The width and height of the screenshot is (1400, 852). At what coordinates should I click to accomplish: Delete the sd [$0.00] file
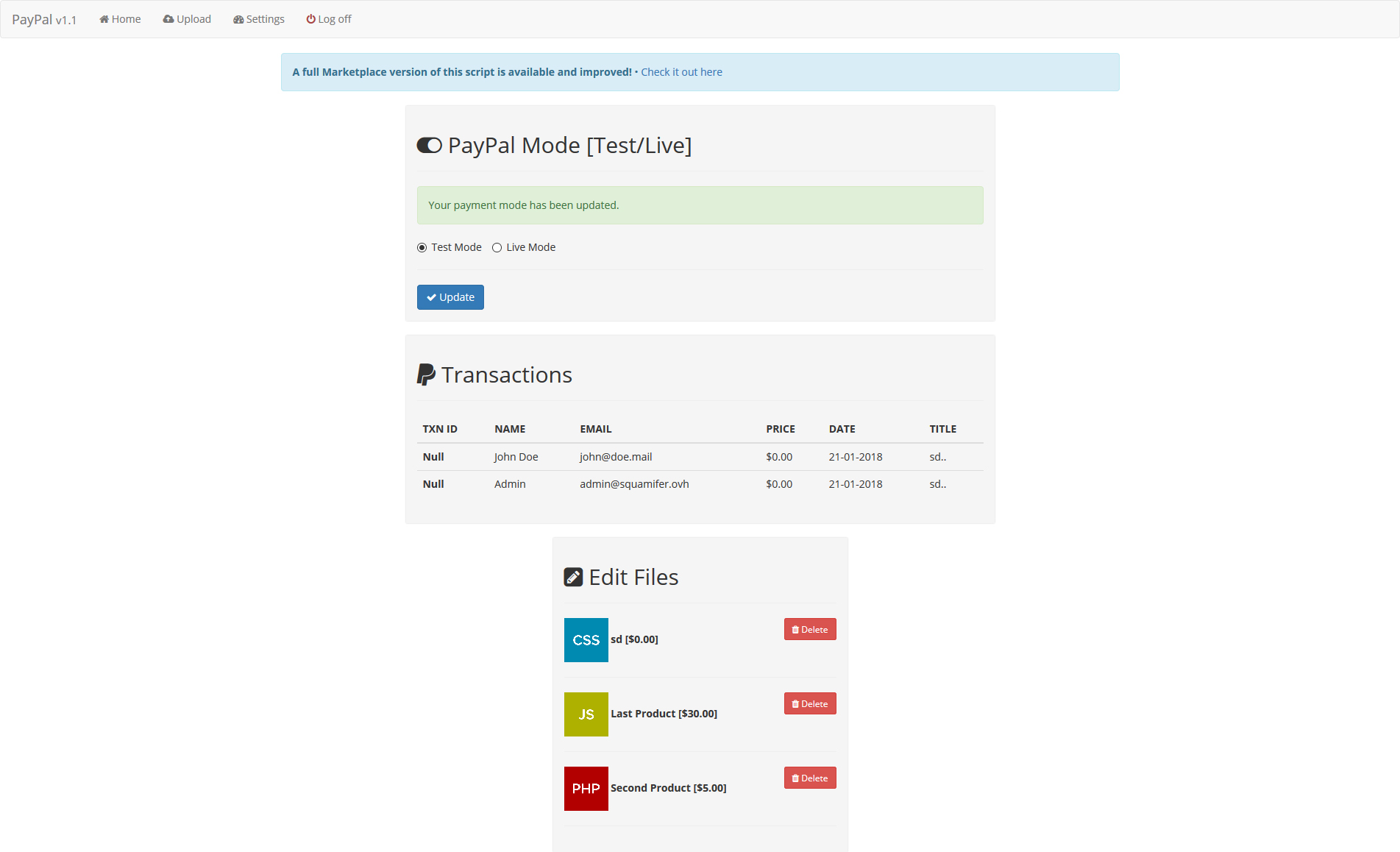810,629
